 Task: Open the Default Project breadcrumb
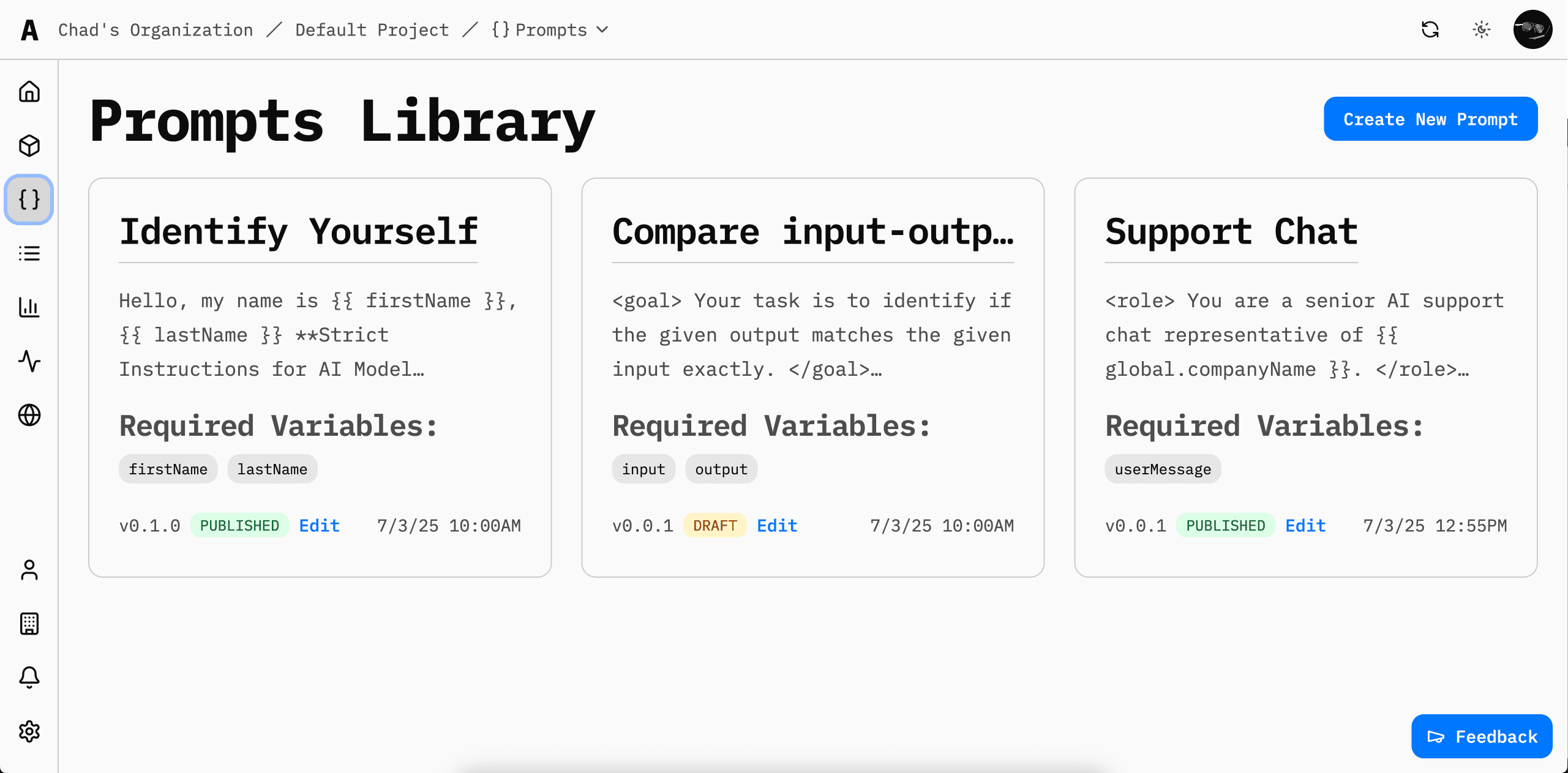[x=371, y=29]
